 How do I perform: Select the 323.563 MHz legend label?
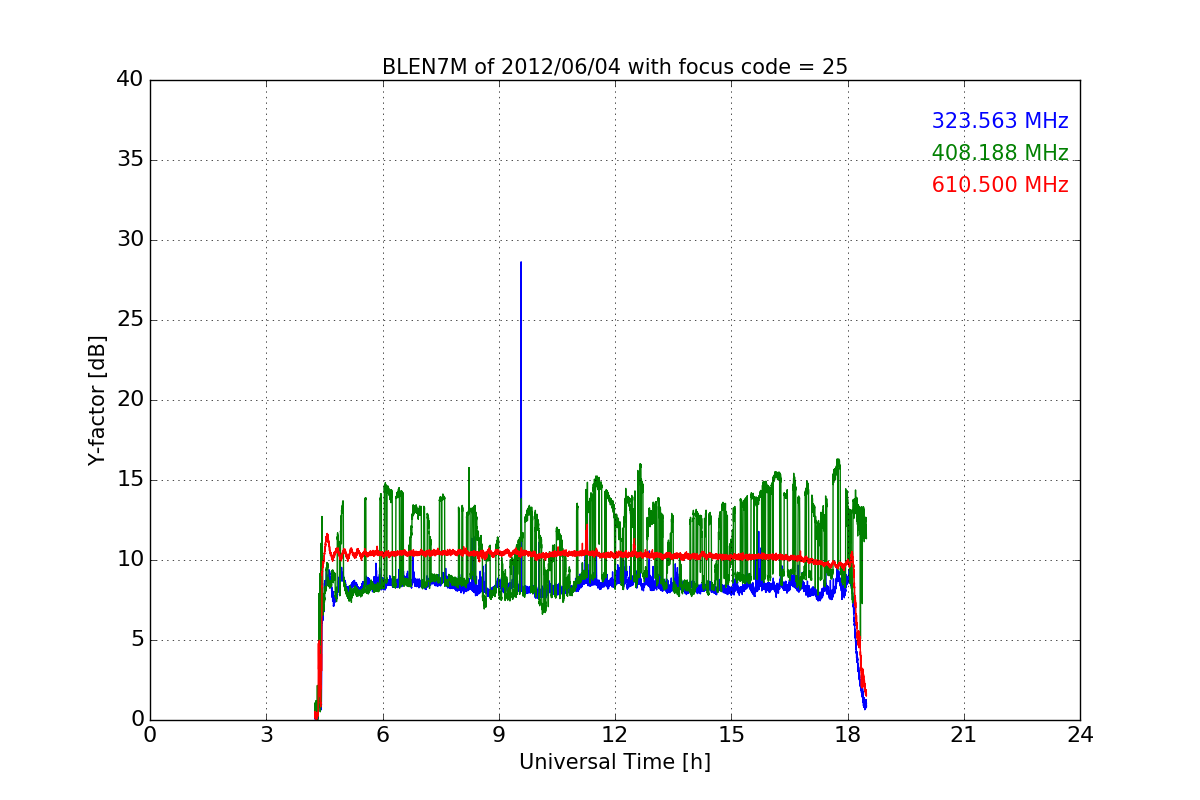pos(1000,121)
